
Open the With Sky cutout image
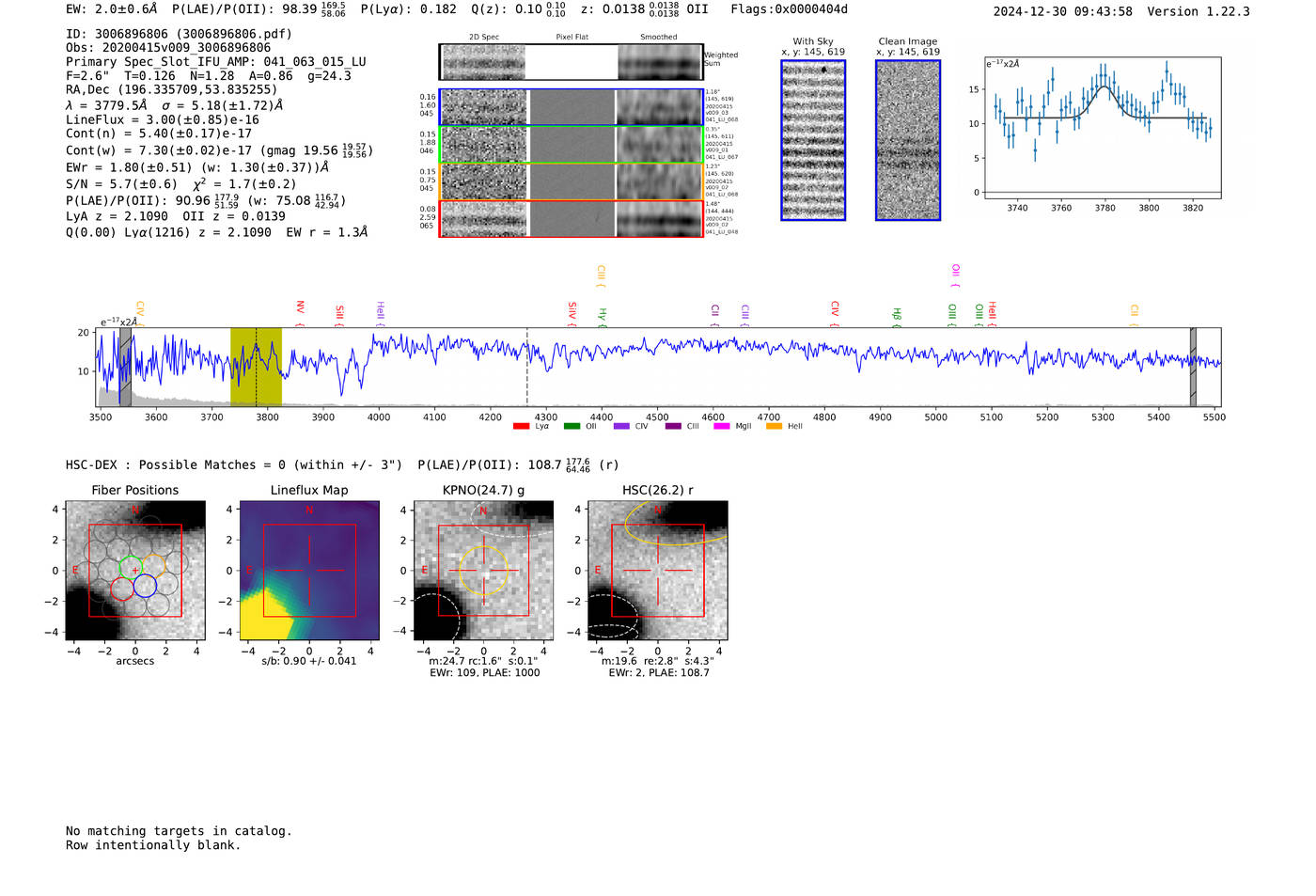click(813, 140)
